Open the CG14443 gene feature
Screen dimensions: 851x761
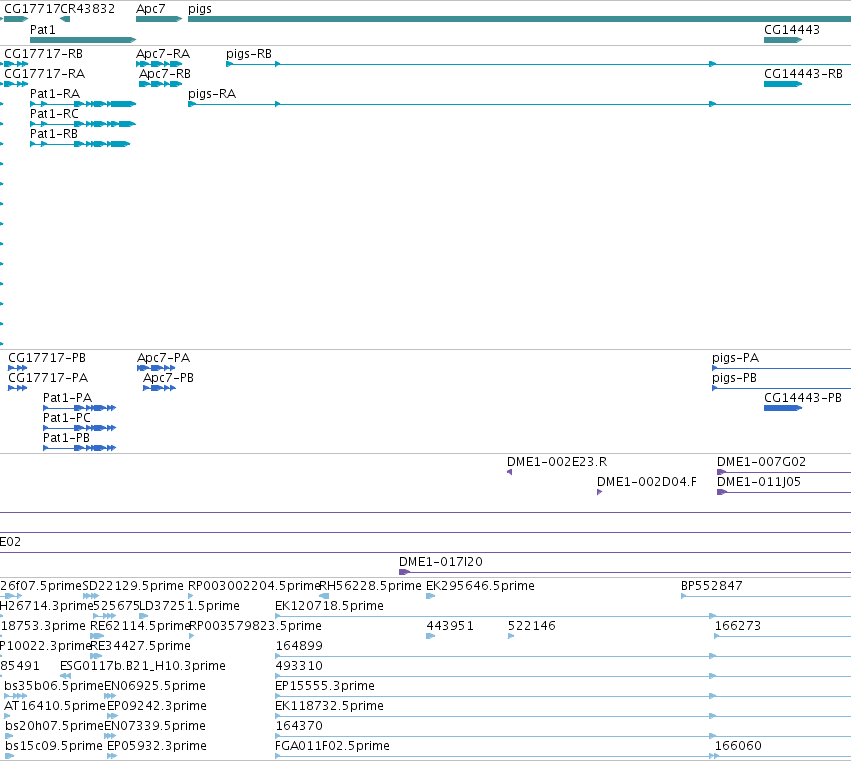coord(783,40)
